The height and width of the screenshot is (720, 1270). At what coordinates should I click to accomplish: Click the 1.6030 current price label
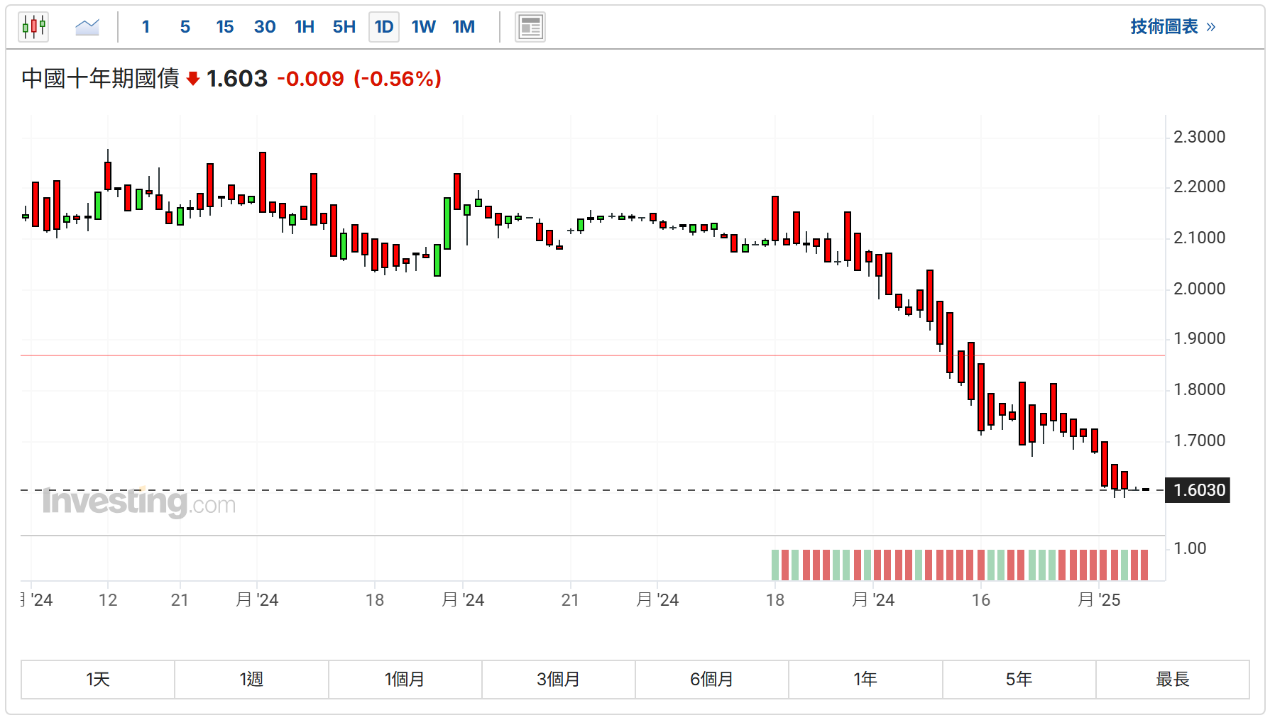[1199, 491]
